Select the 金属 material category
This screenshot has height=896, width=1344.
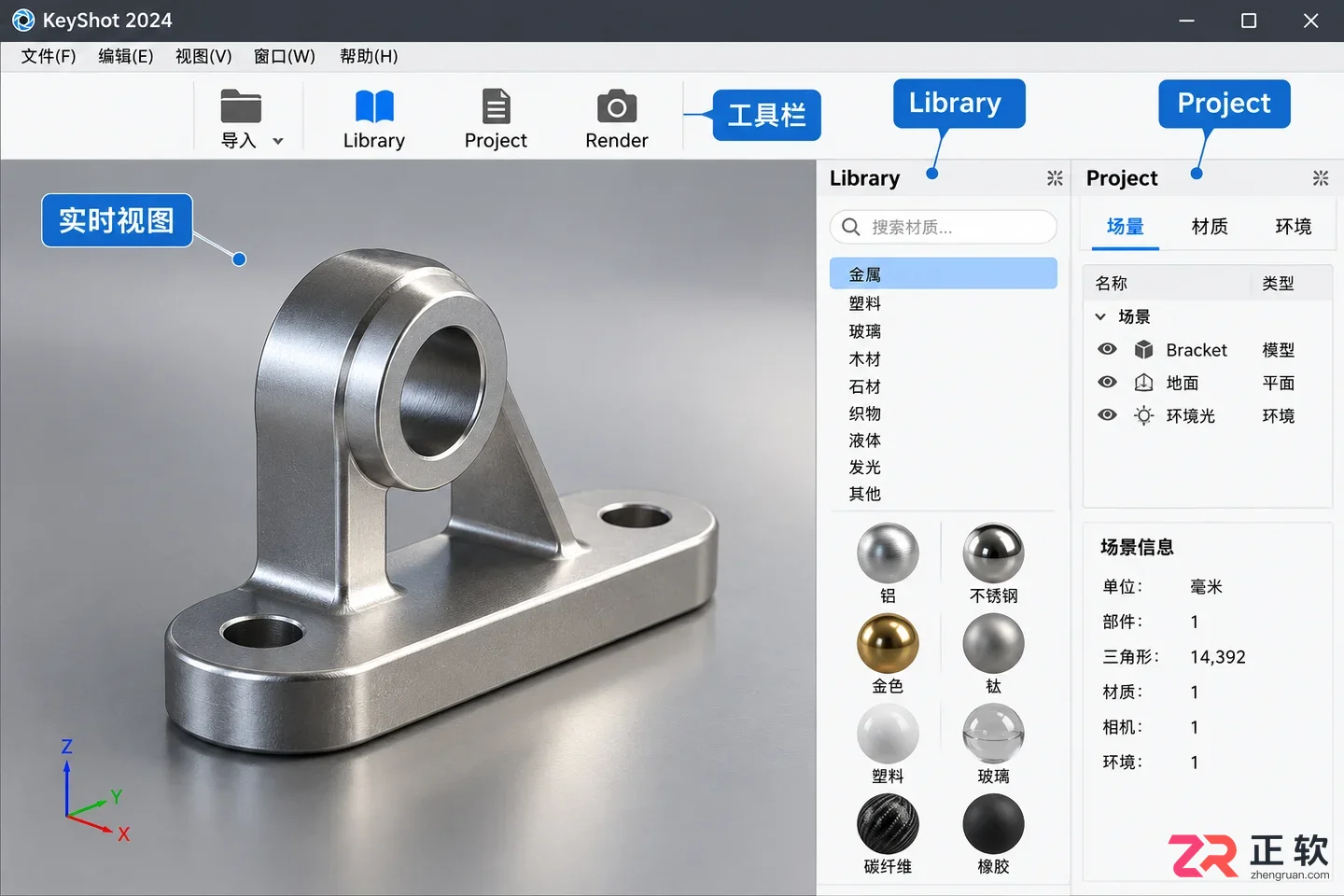pyautogui.click(x=943, y=273)
